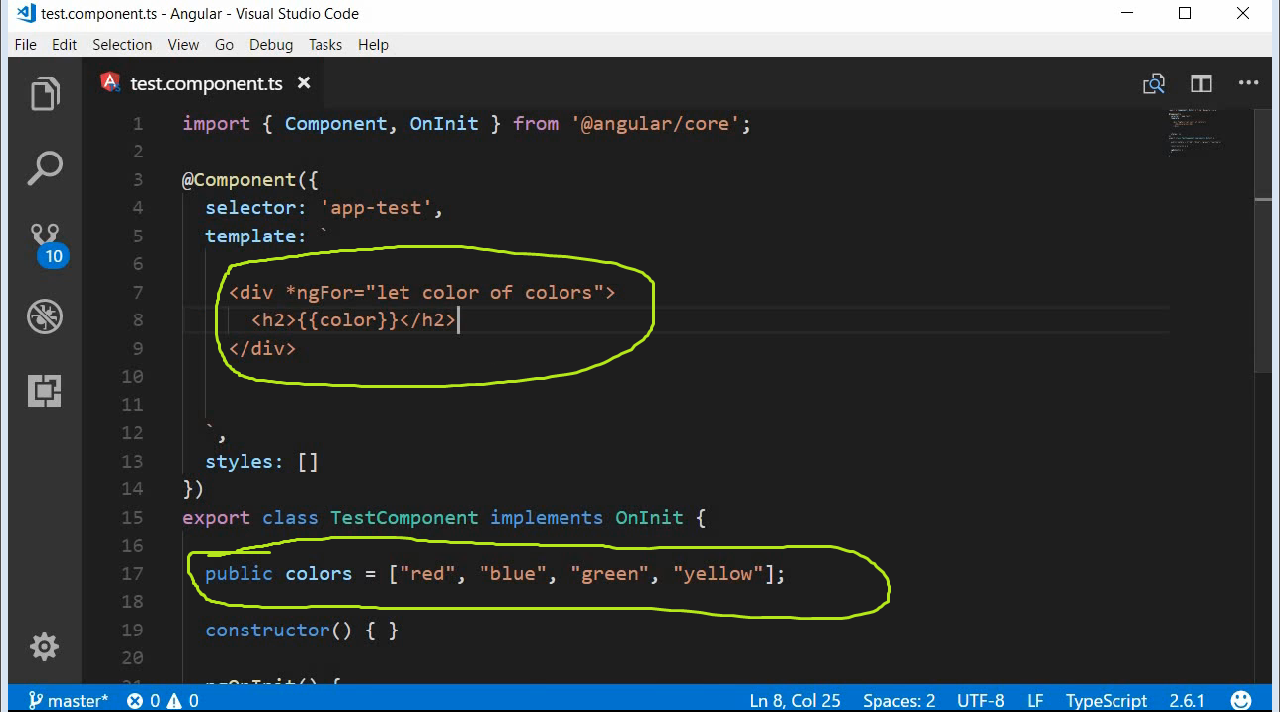Open the Extensions view icon
This screenshot has height=712, width=1280.
[44, 391]
